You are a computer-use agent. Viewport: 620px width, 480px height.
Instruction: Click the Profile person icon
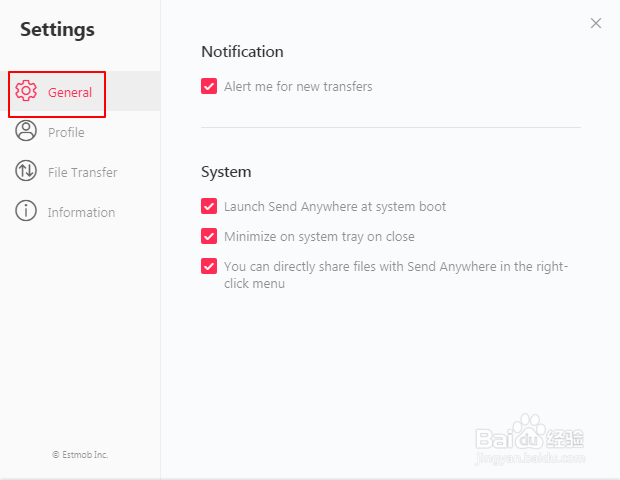26,131
